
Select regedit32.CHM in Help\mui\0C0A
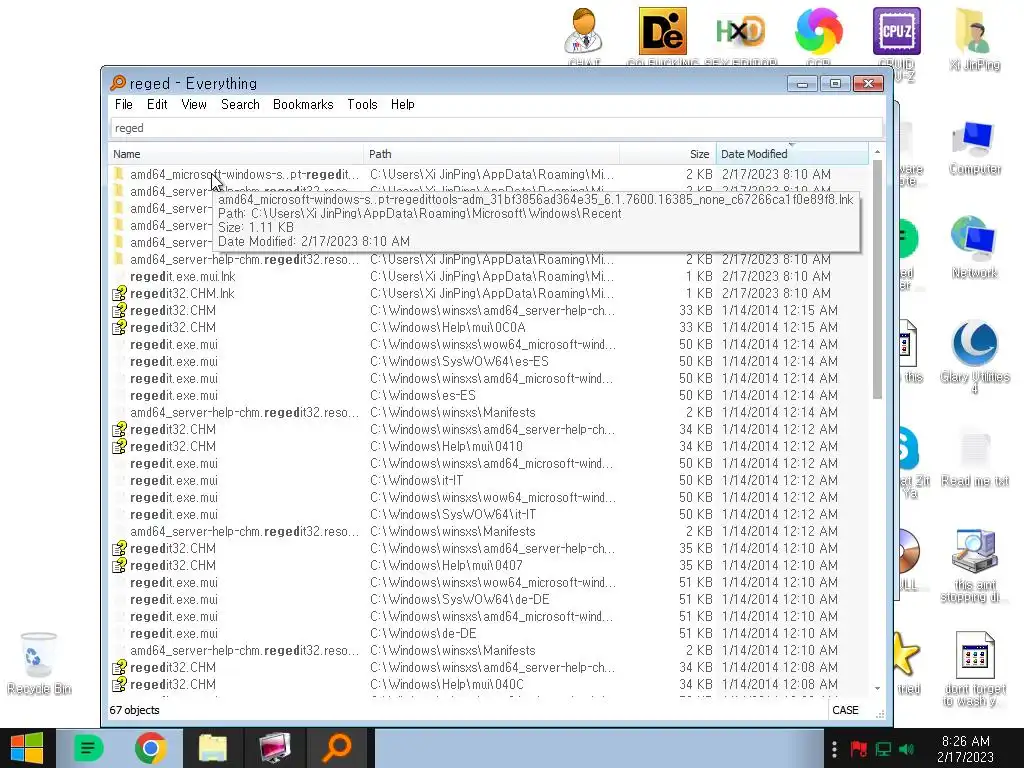click(488, 327)
